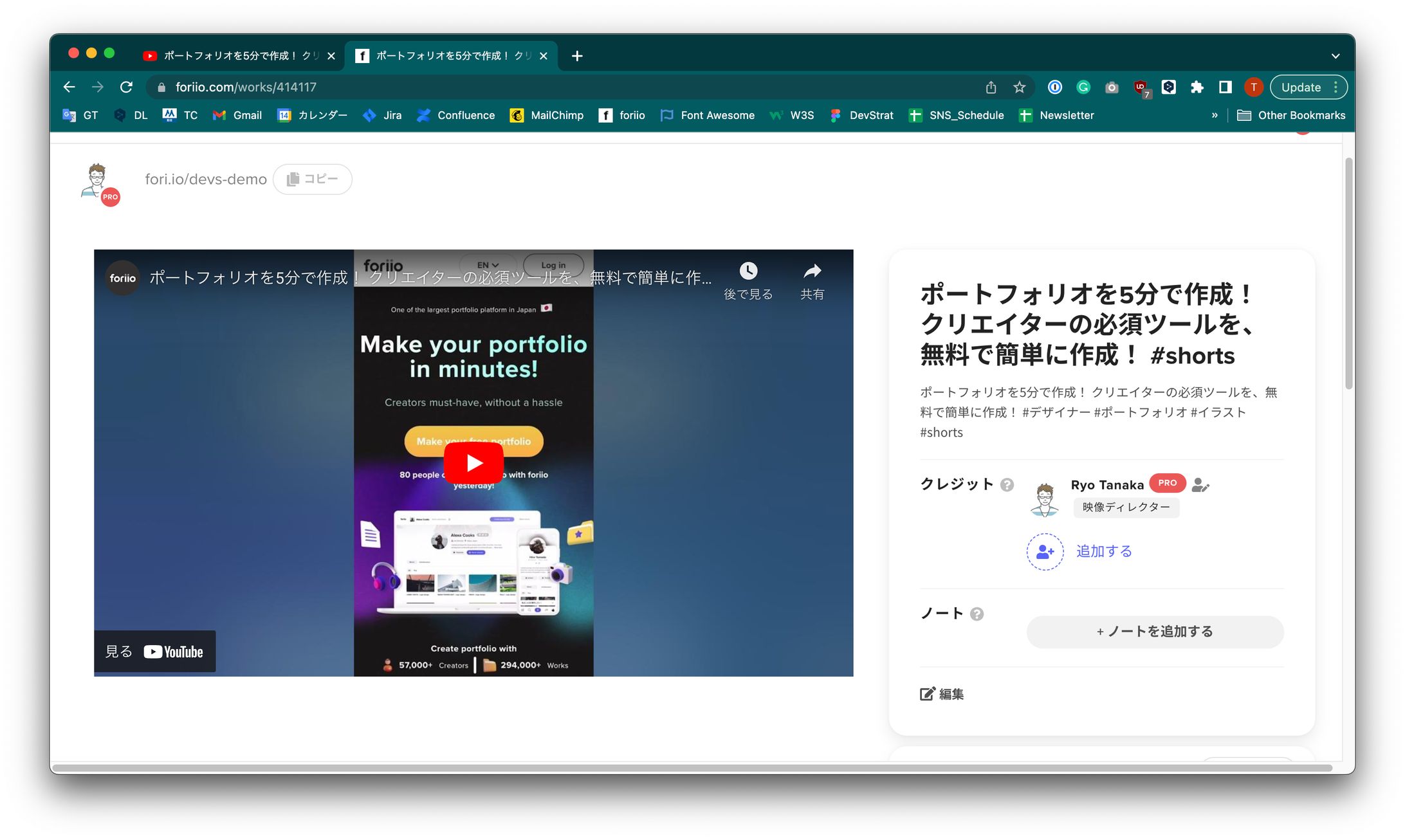Screen dimensions: 1405x840
Task: Open the Newsletter bookmark
Action: (x=1056, y=115)
